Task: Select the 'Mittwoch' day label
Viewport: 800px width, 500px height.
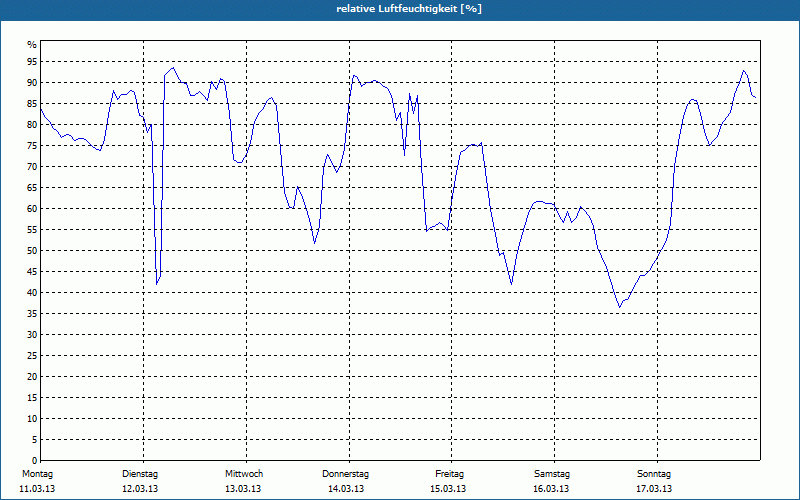Action: pos(244,474)
